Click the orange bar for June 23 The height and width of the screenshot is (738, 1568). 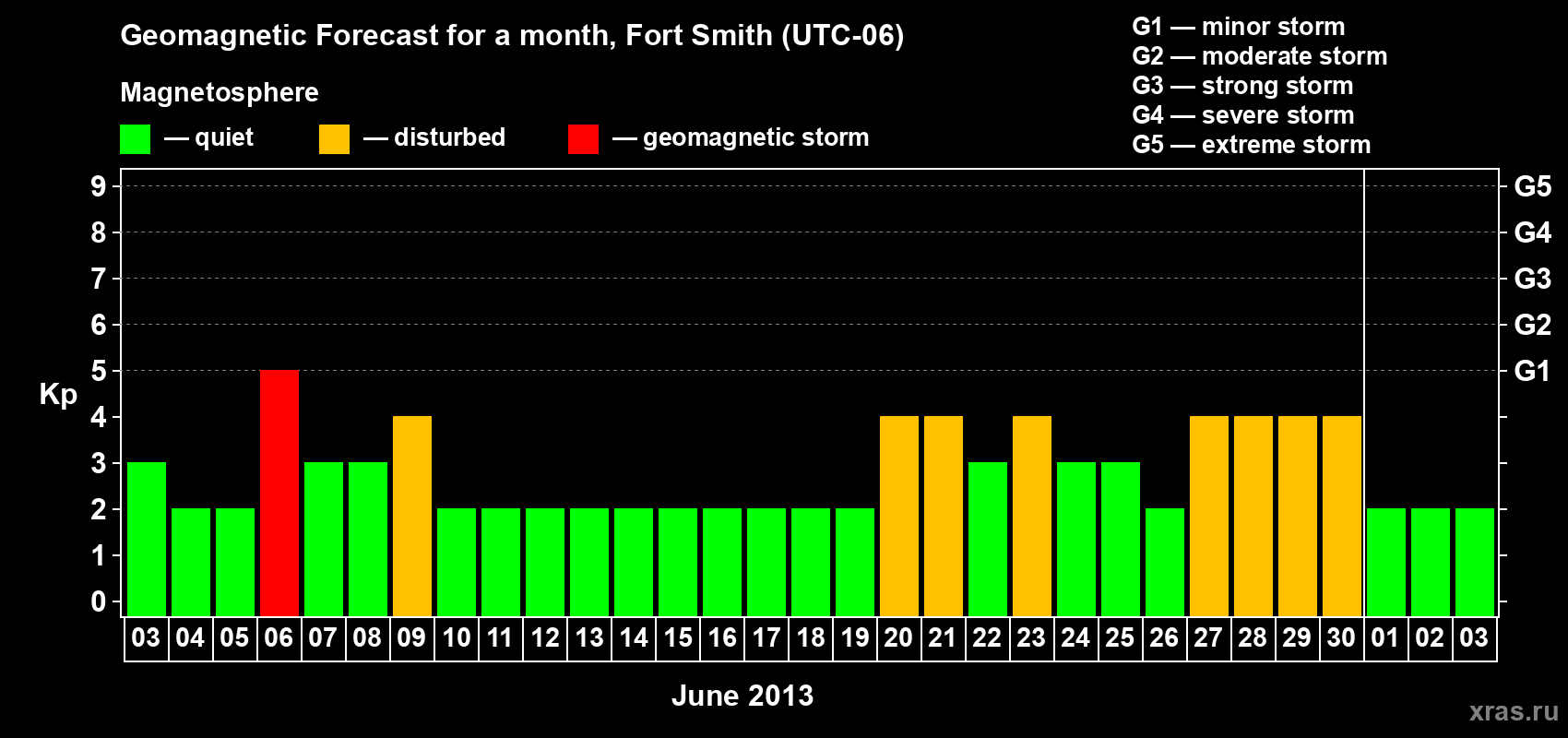1032,517
